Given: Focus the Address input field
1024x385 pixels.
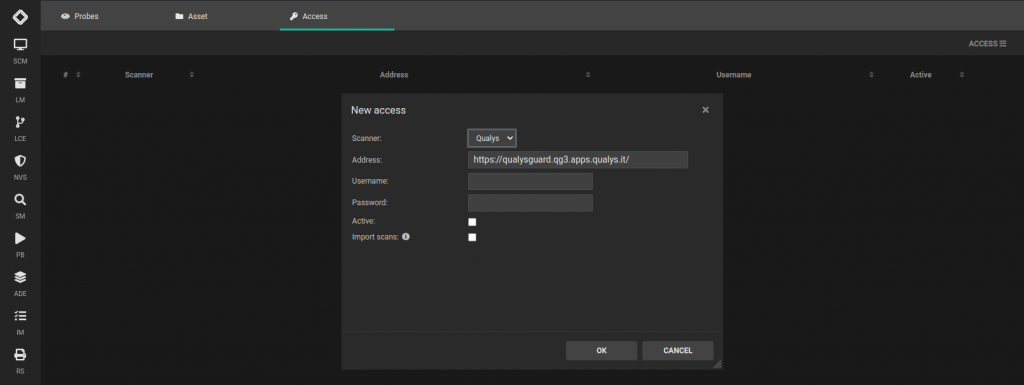Looking at the screenshot, I should [578, 160].
